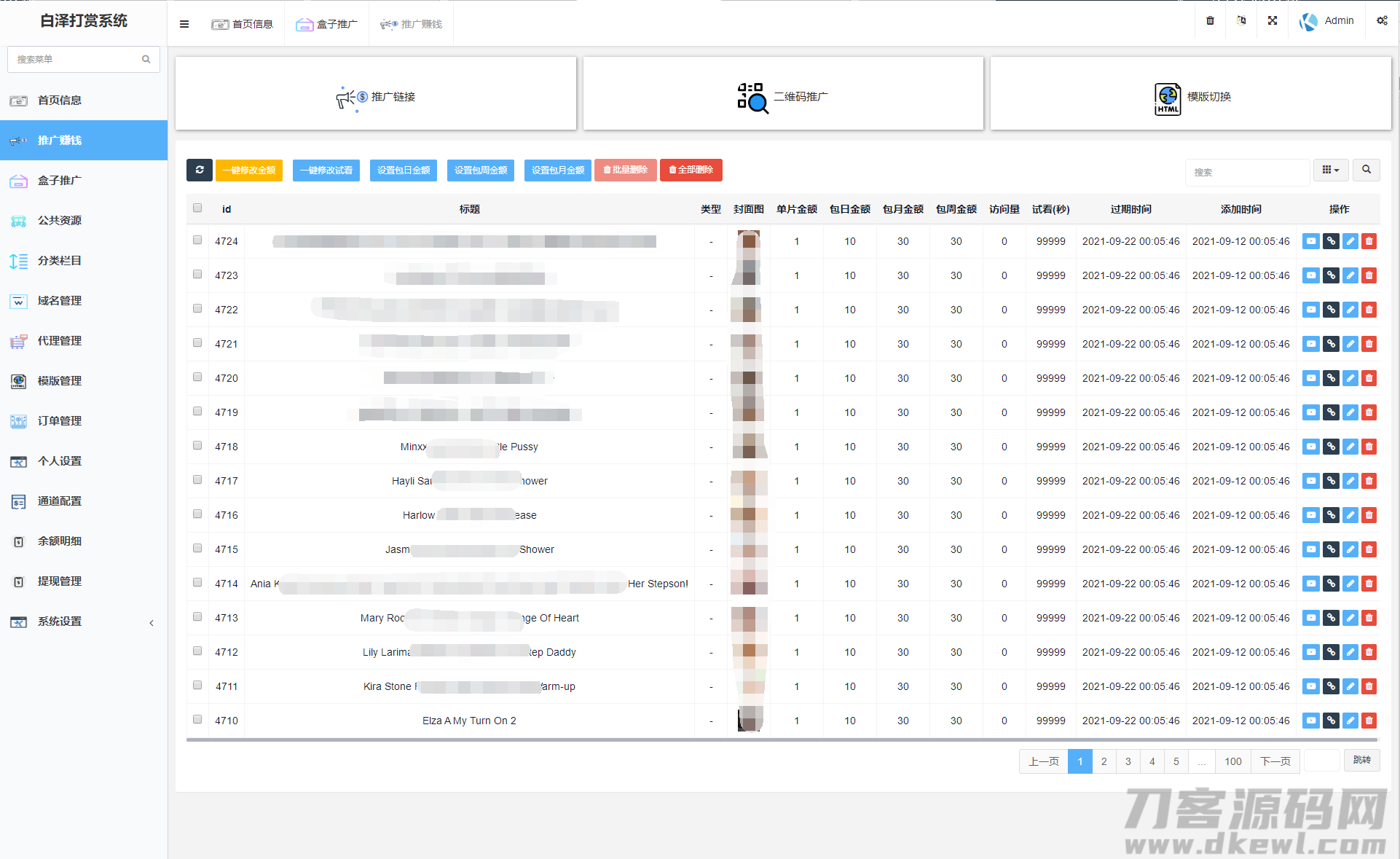Check the select-all checkbox in table header
This screenshot has height=859, width=1400.
(197, 208)
